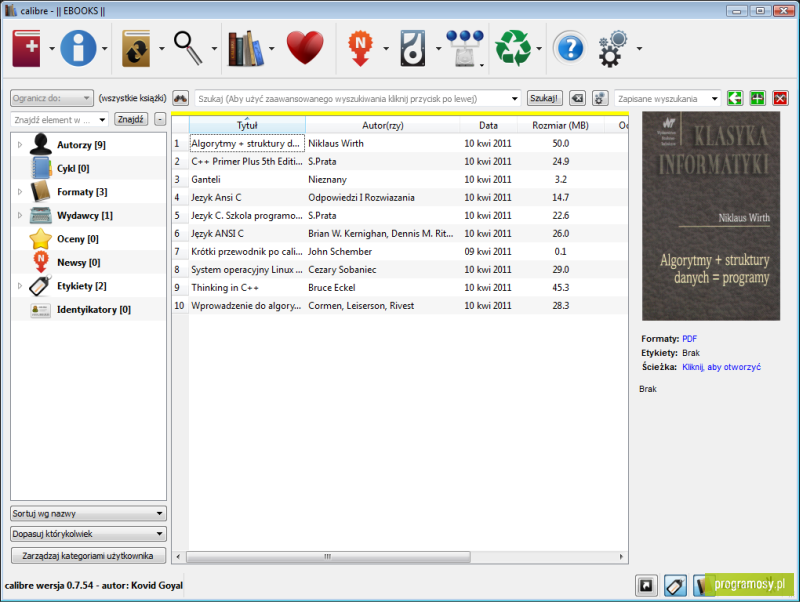Click save current search green plus icon

pyautogui.click(x=758, y=98)
